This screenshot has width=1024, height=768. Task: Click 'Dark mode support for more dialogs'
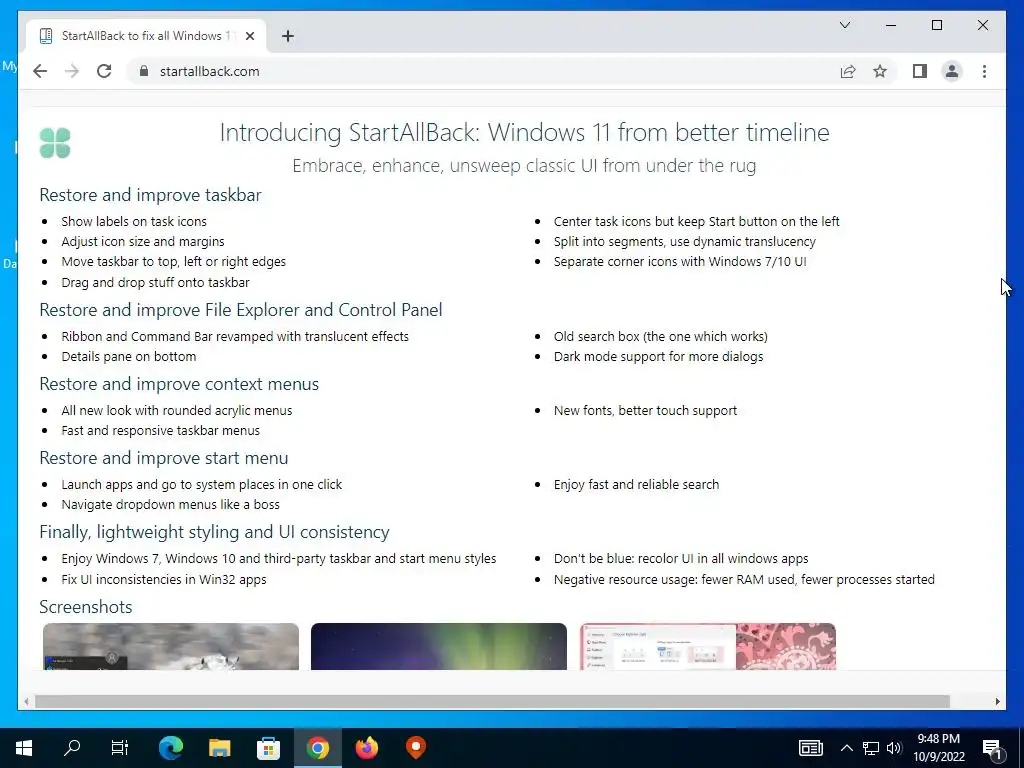658,357
